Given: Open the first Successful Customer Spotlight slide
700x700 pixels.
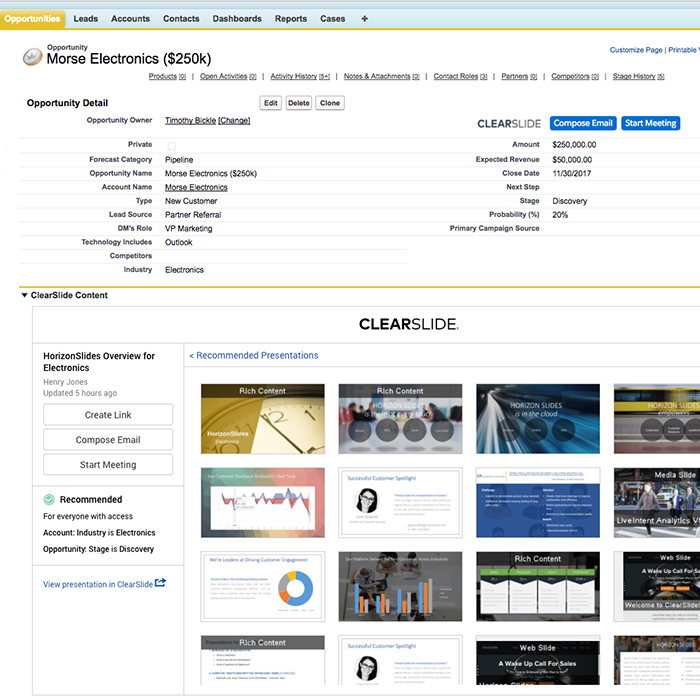Looking at the screenshot, I should point(400,503).
